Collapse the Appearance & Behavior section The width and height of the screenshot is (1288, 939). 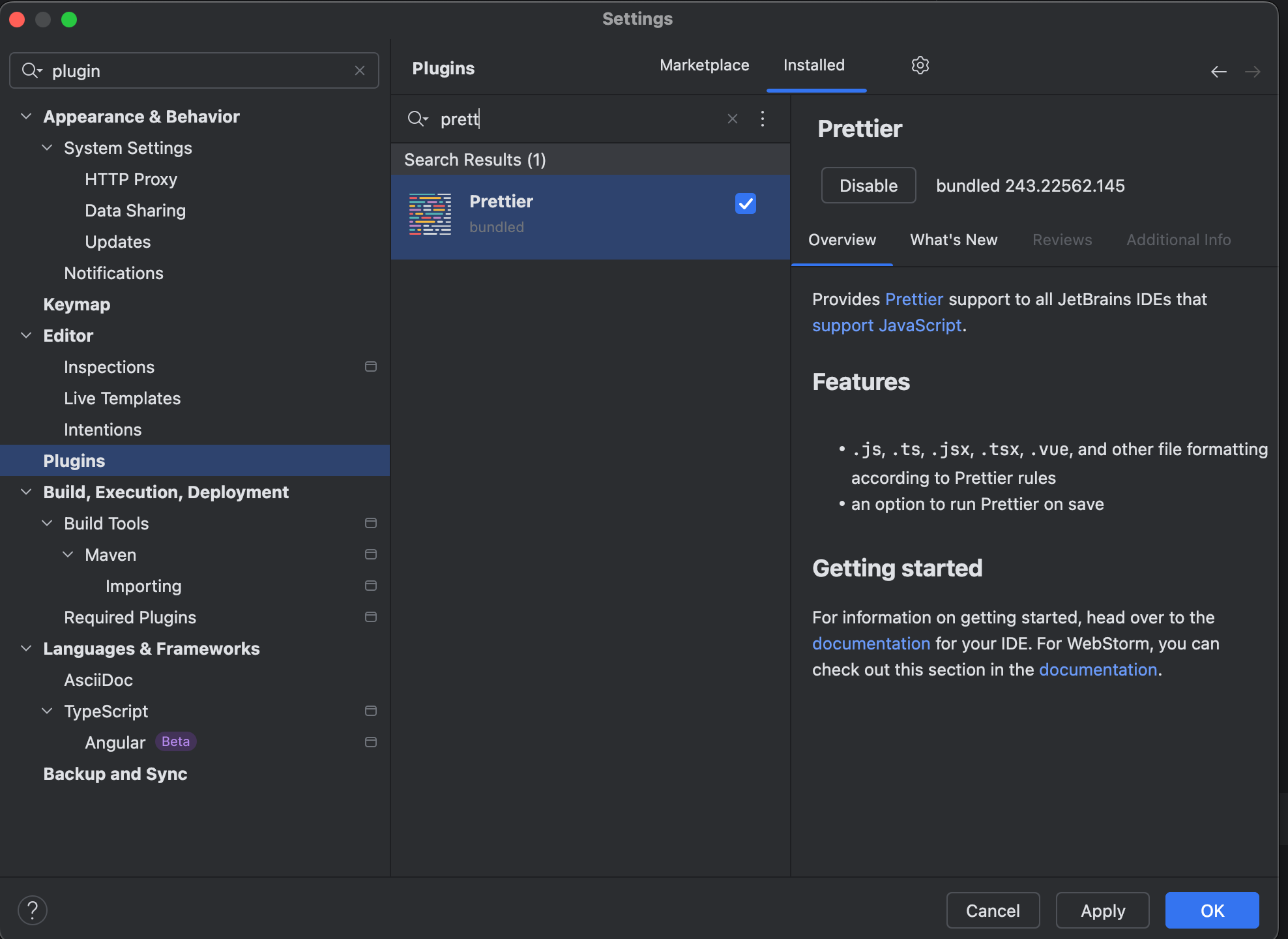[26, 117]
